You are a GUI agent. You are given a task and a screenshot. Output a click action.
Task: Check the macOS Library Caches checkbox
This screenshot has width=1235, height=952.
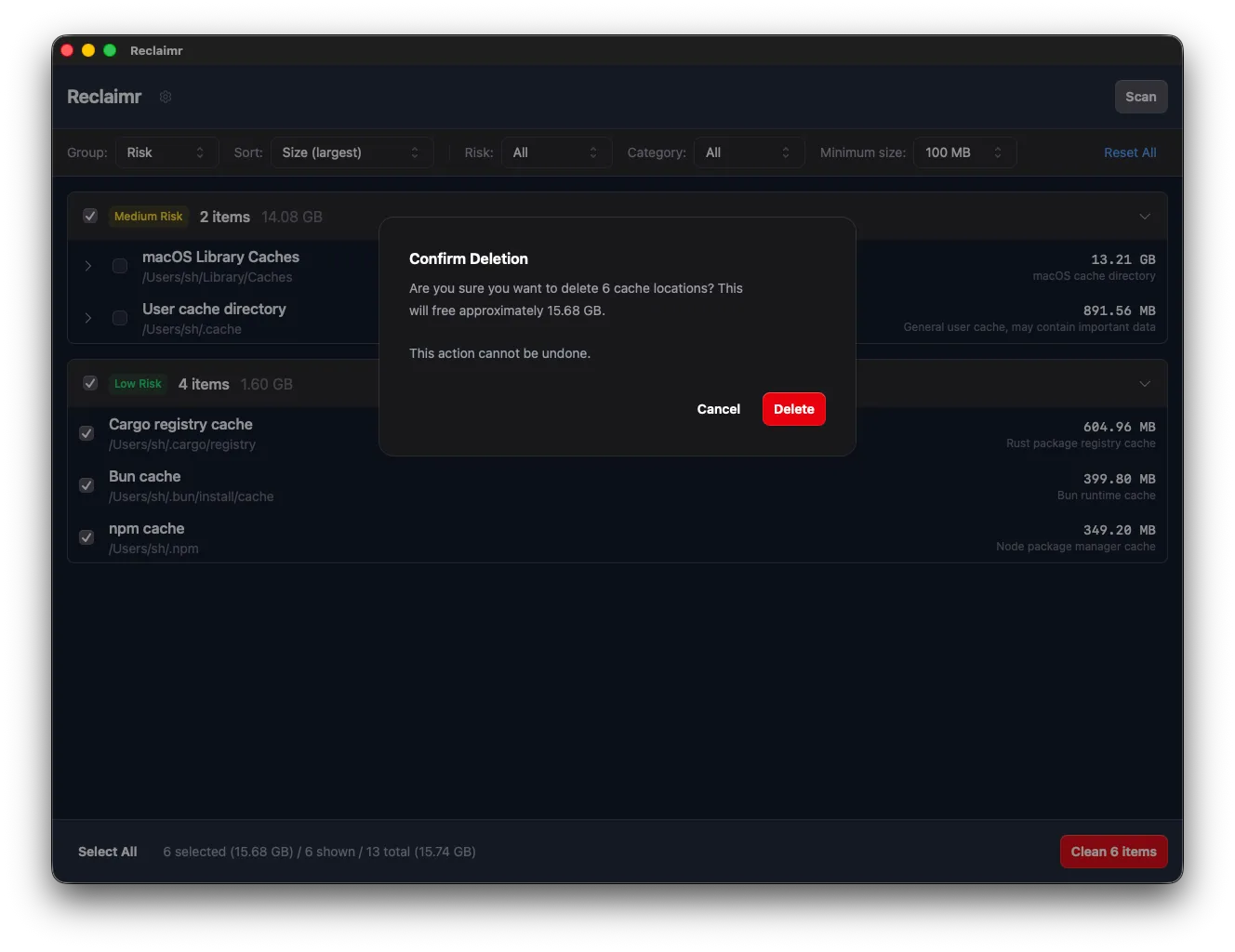tap(119, 265)
